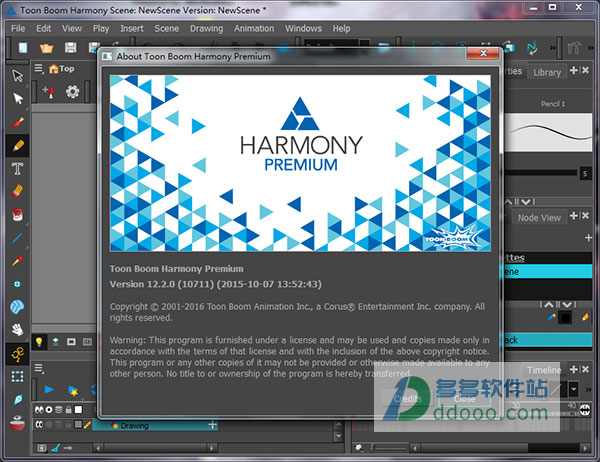
Task: Select the Pencil tool in tools bar
Action: pyautogui.click(x=18, y=145)
